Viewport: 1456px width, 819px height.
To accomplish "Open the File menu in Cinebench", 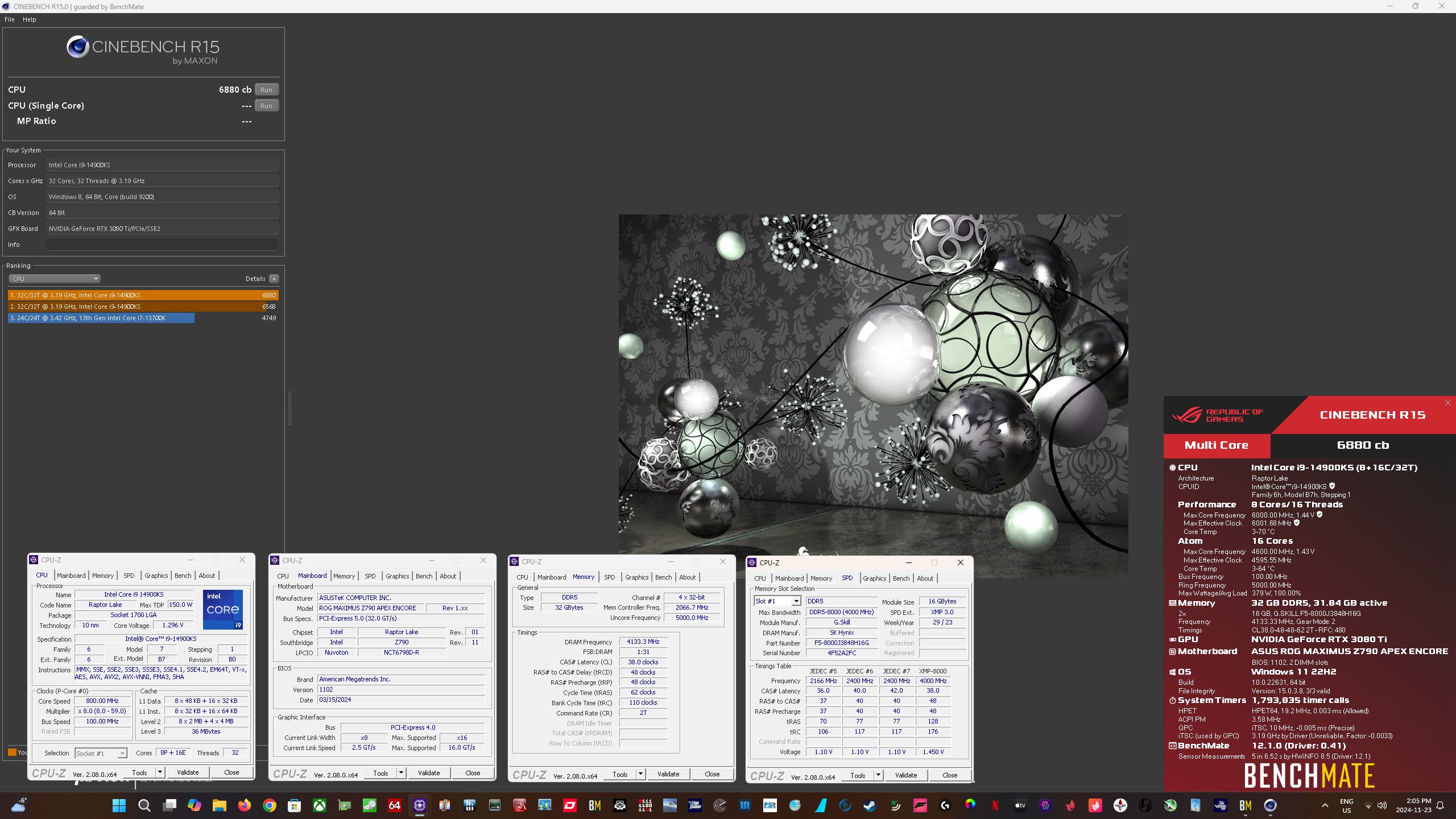I will 10,19.
